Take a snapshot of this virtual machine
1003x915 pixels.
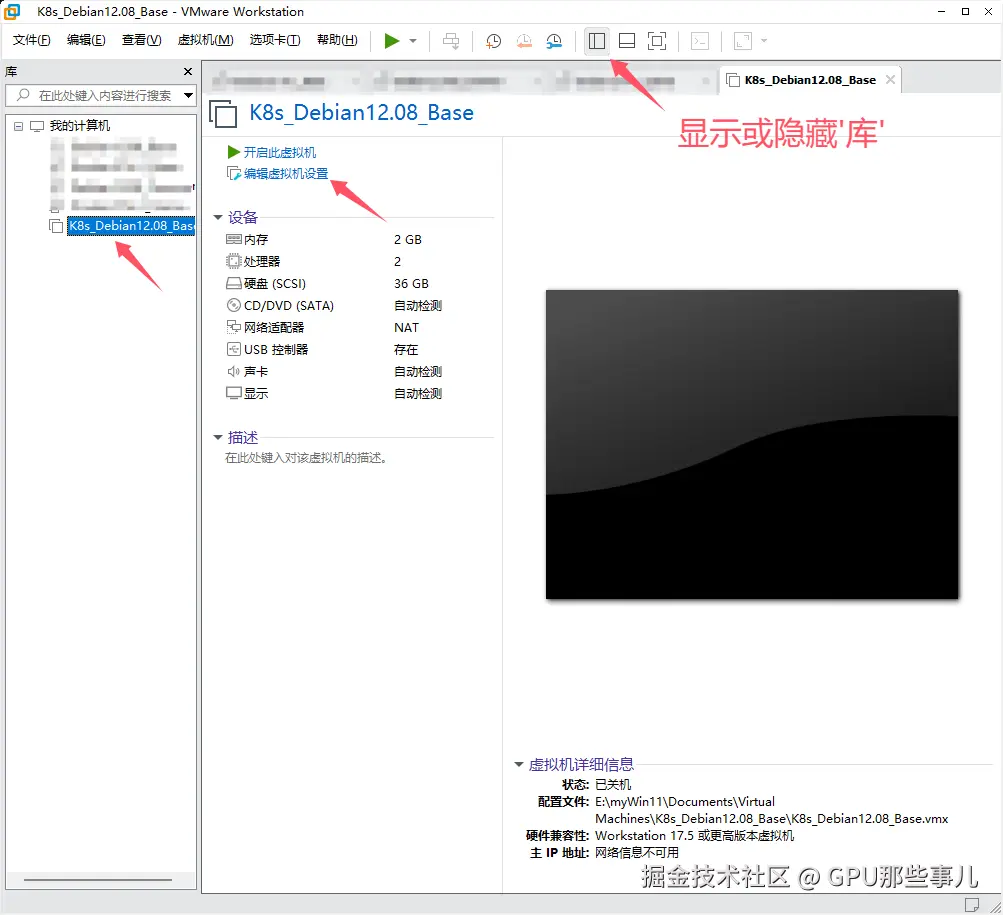[493, 41]
